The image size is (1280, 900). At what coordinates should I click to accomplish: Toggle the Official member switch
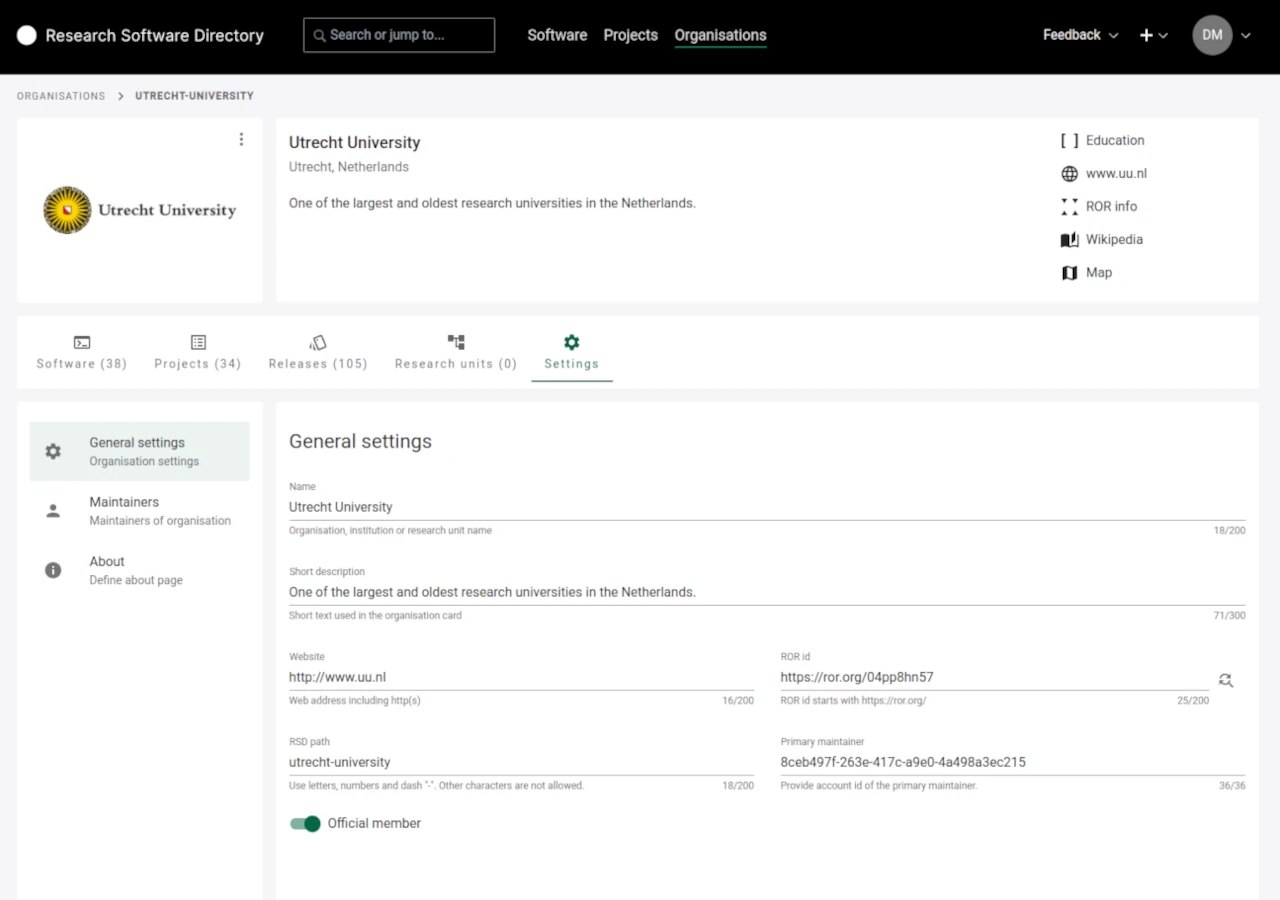pos(305,824)
